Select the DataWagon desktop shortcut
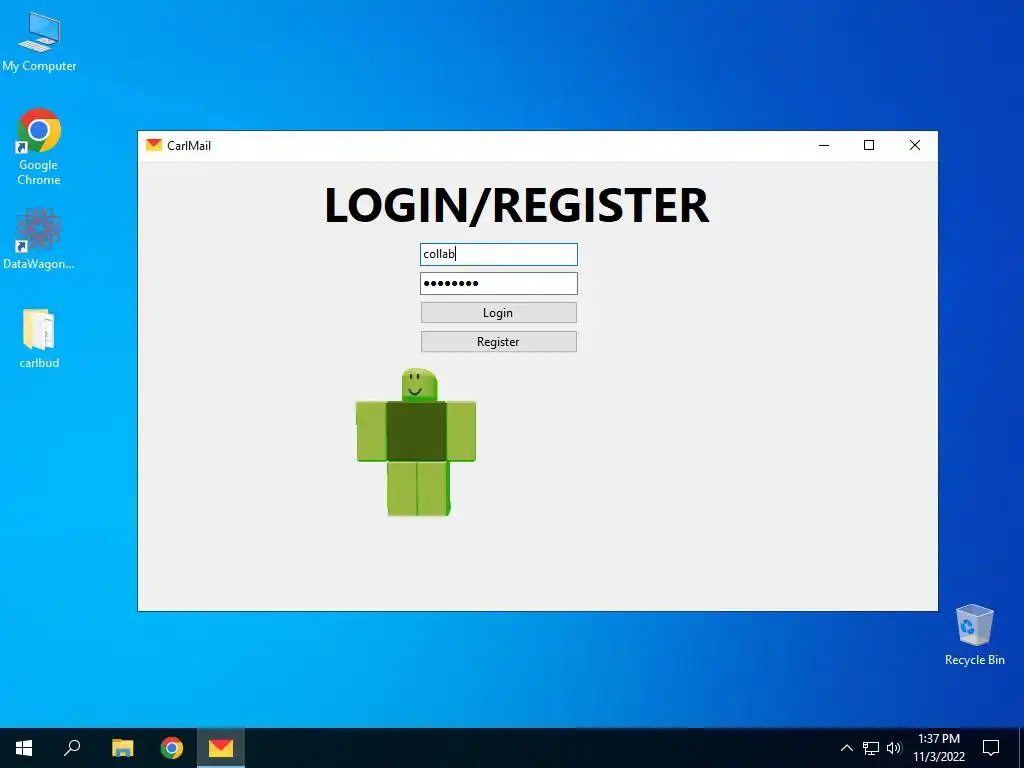 [x=39, y=239]
